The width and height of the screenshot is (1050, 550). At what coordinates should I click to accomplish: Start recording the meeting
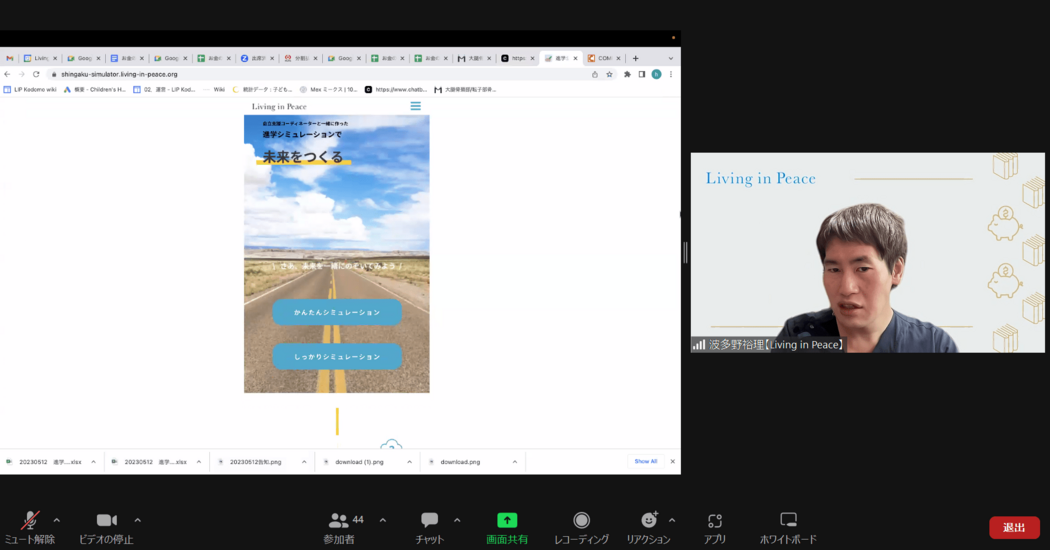pos(581,521)
